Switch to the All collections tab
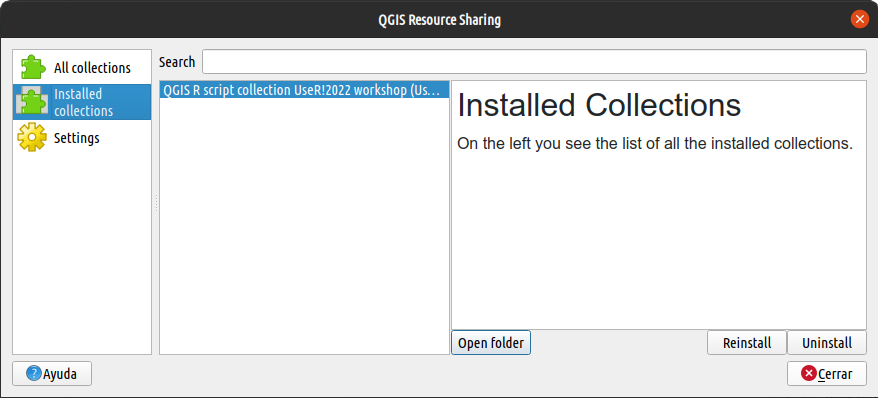 tap(82, 67)
